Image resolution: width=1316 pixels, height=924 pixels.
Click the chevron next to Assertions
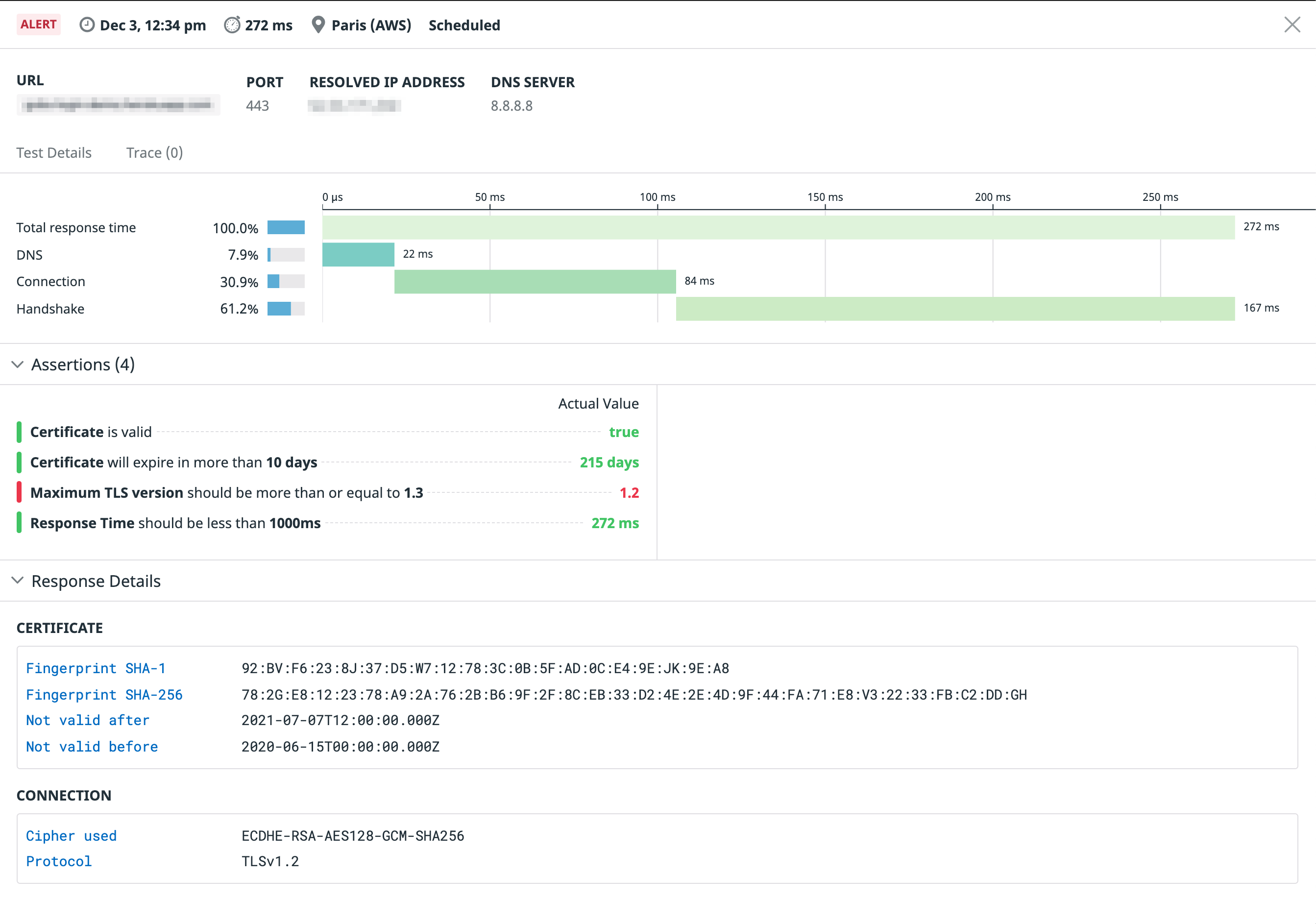point(17,365)
